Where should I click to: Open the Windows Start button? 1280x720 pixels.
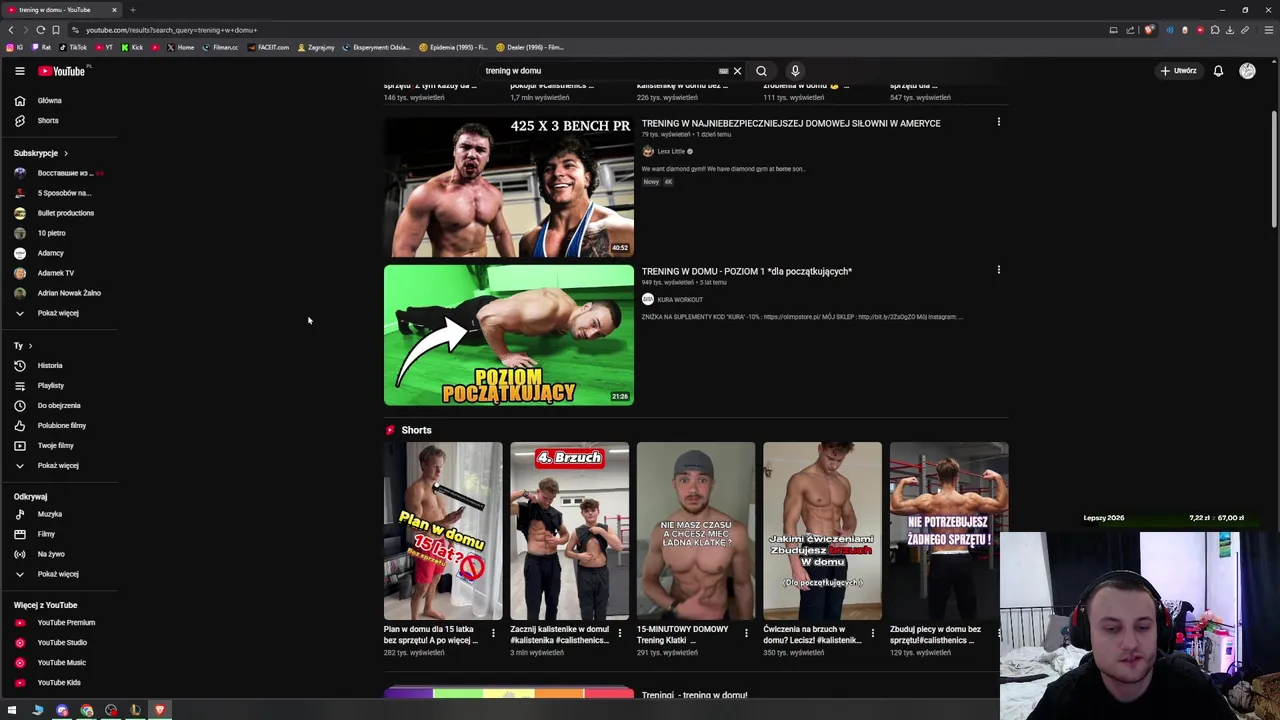12,710
